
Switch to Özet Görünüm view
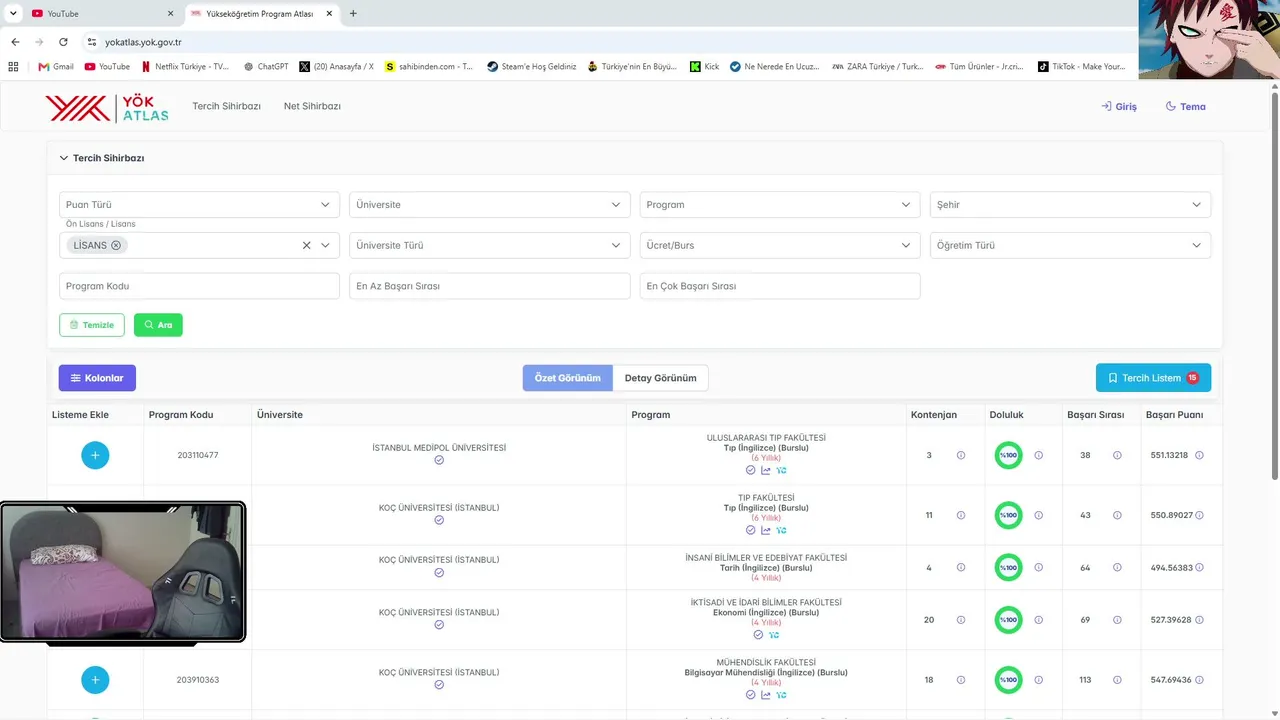click(x=567, y=378)
